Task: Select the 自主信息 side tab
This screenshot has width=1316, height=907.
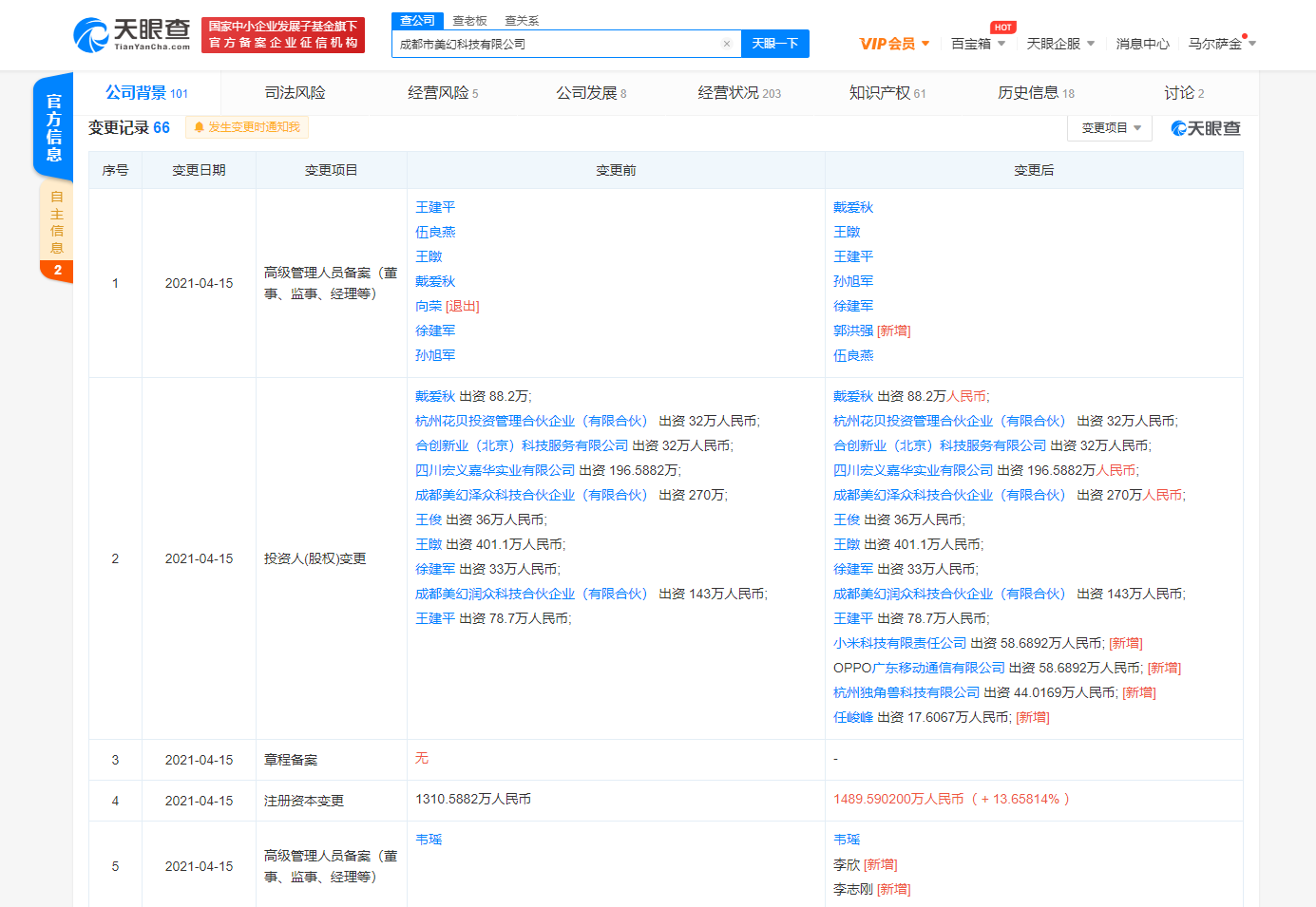Action: (57, 232)
